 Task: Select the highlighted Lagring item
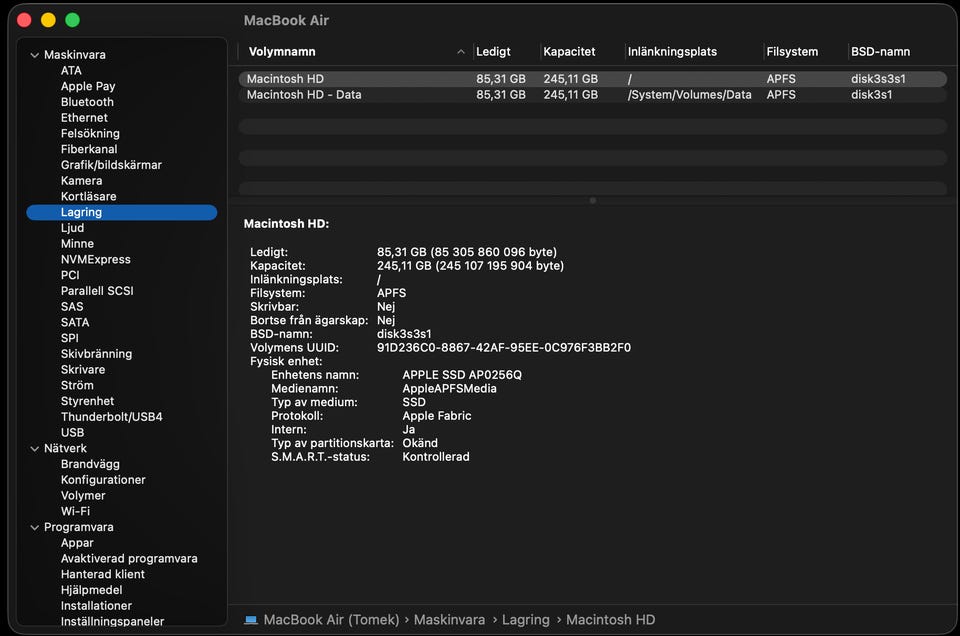(122, 212)
